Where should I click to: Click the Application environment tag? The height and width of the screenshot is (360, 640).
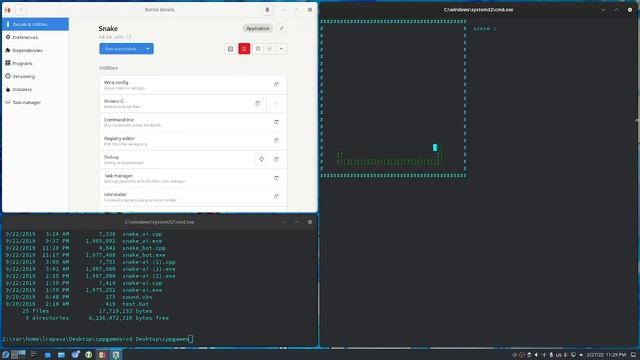(258, 28)
